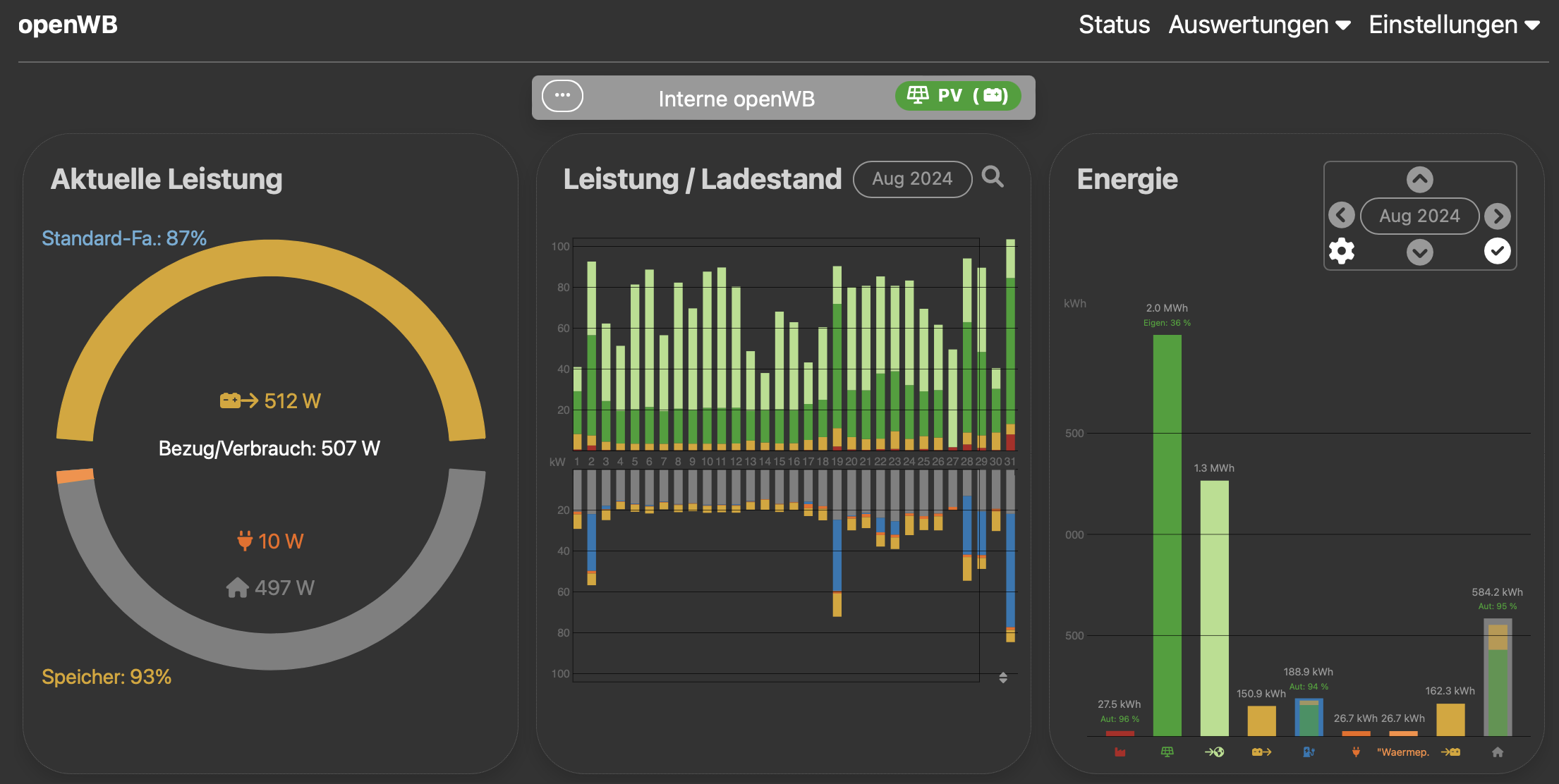Viewport: 1559px width, 784px height.
Task: Click the house icon beside 497 W
Action: pyautogui.click(x=238, y=587)
